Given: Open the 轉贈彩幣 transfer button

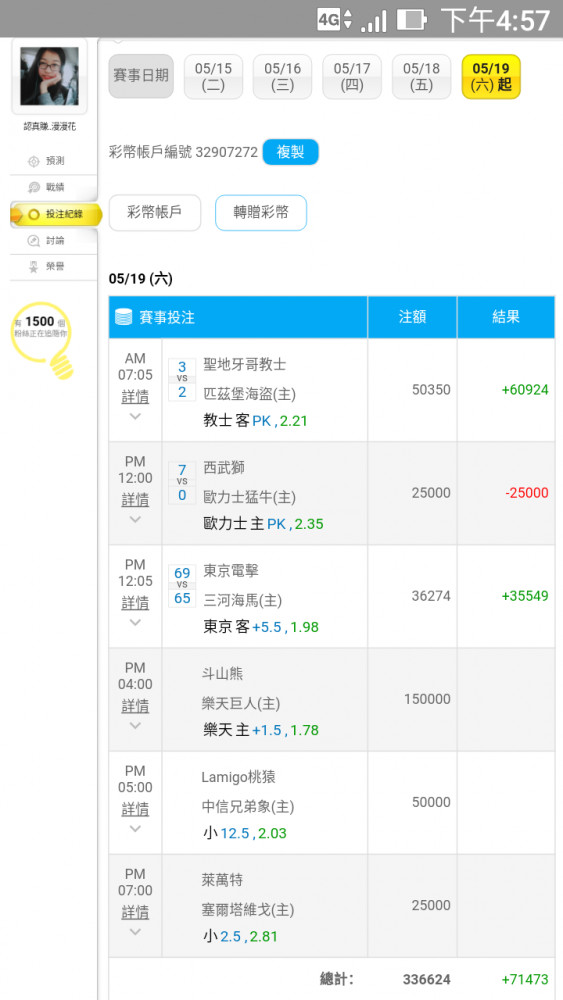Looking at the screenshot, I should point(261,212).
